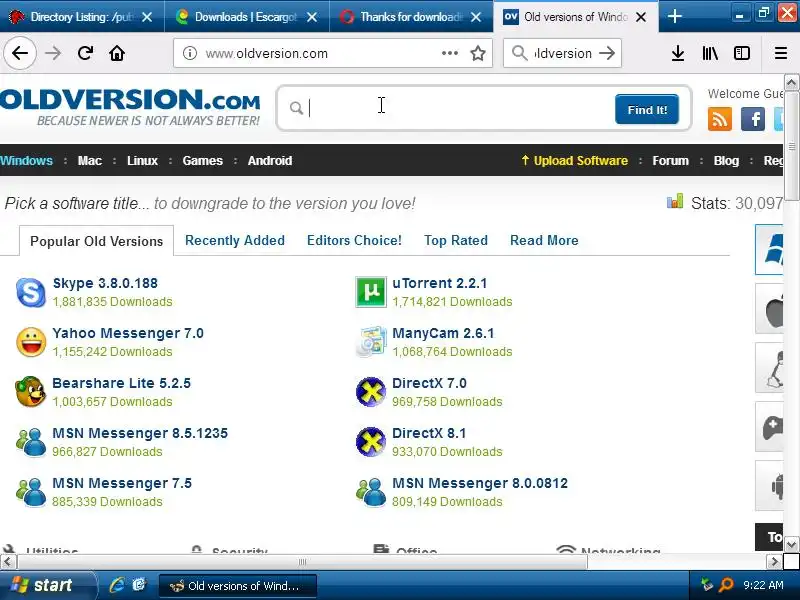This screenshot has width=800, height=600.
Task: Close the Old versions of Windows tab
Action: [641, 17]
